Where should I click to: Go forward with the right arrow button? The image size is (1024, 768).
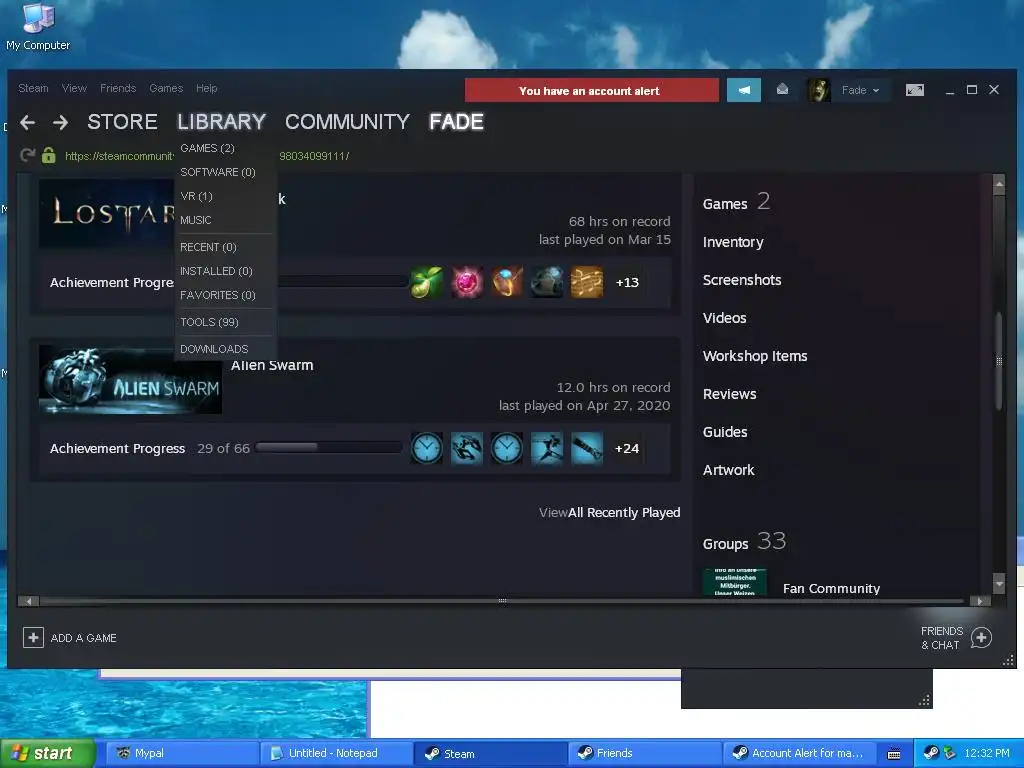coord(60,122)
